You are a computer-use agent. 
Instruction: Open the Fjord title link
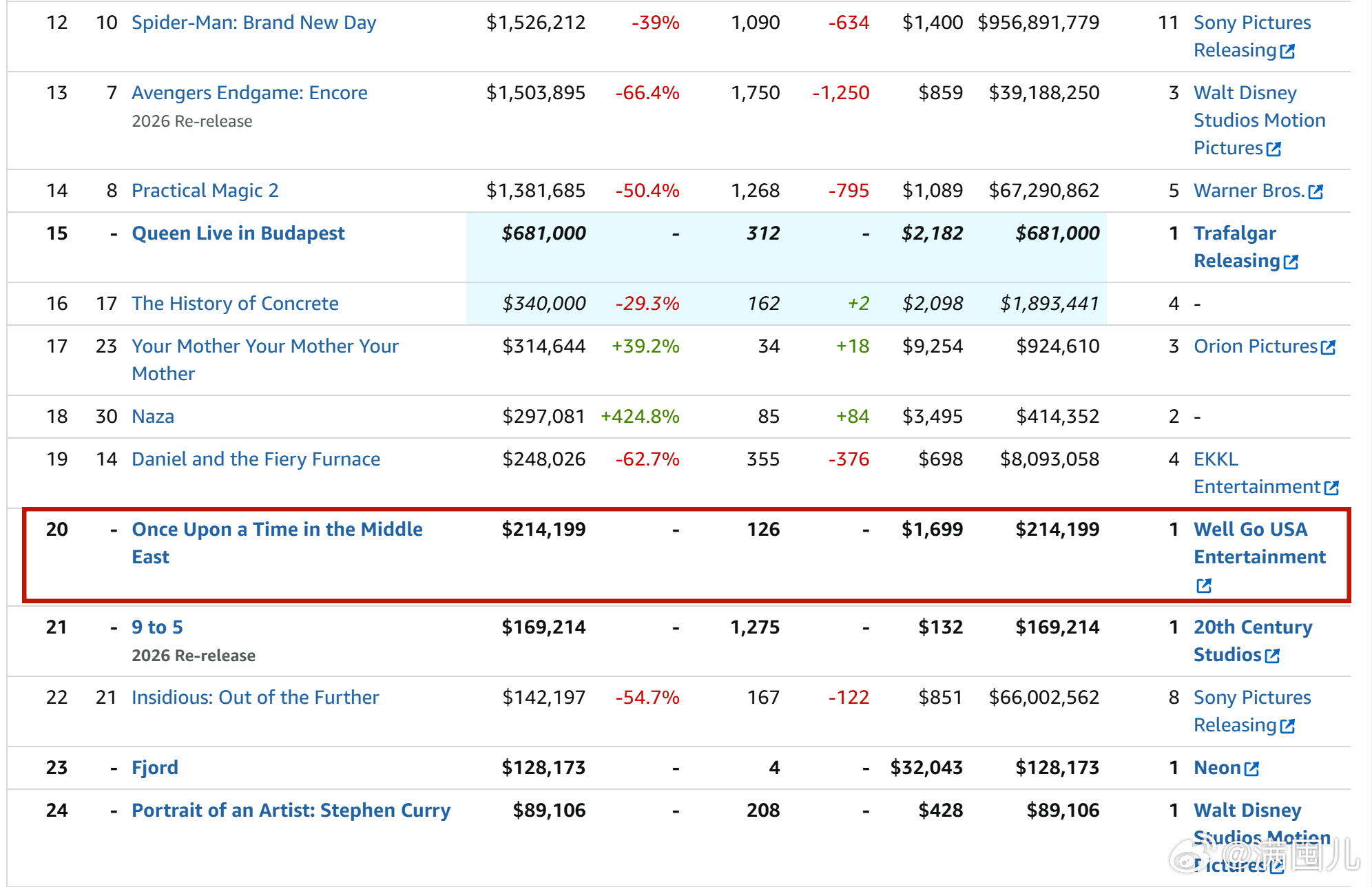point(155,768)
